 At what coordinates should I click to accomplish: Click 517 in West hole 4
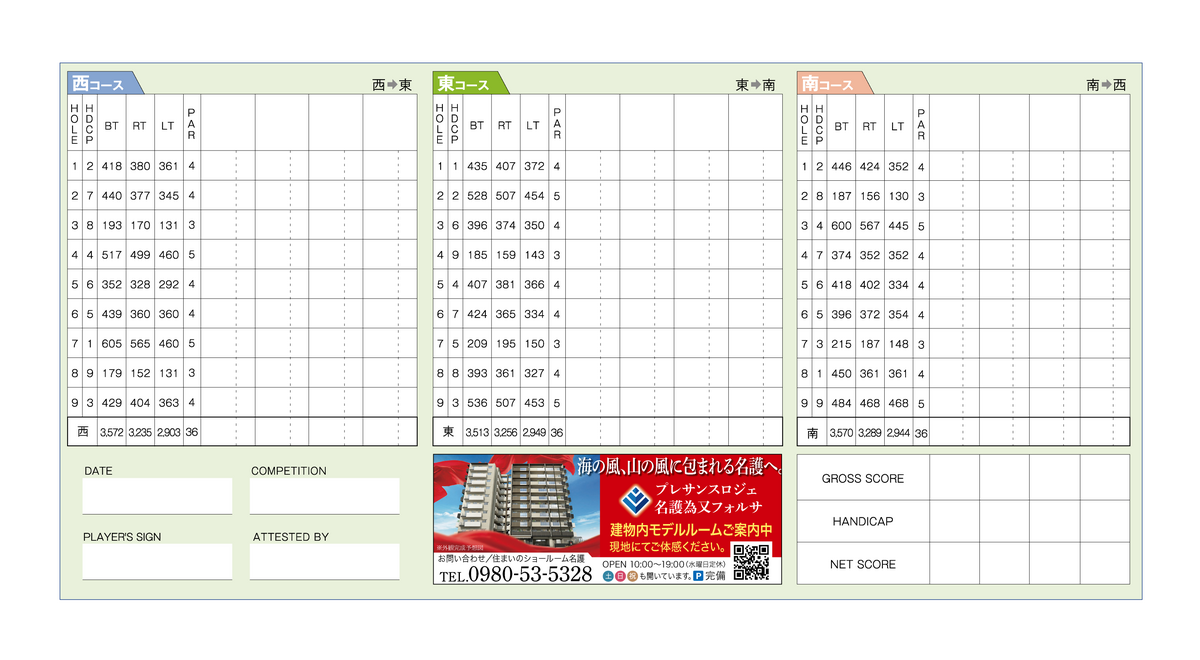(112, 255)
